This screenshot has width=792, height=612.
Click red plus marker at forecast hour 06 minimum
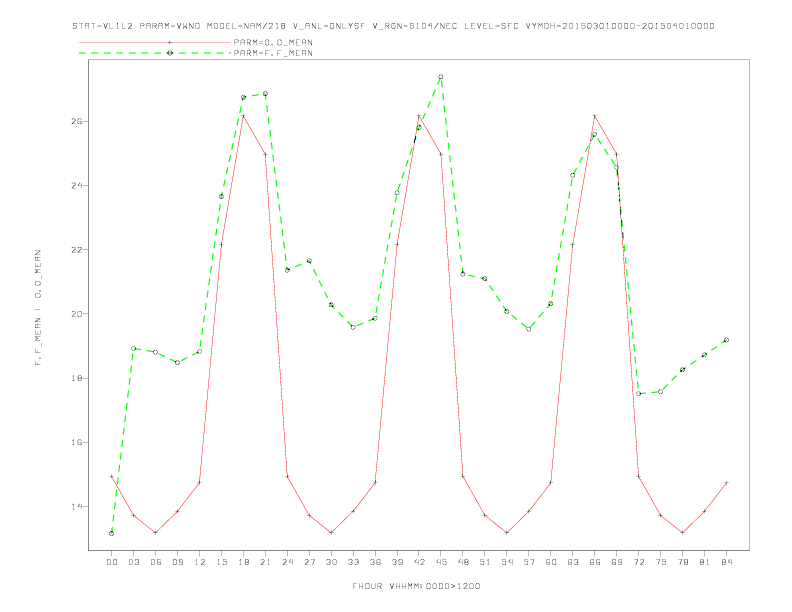(156, 533)
